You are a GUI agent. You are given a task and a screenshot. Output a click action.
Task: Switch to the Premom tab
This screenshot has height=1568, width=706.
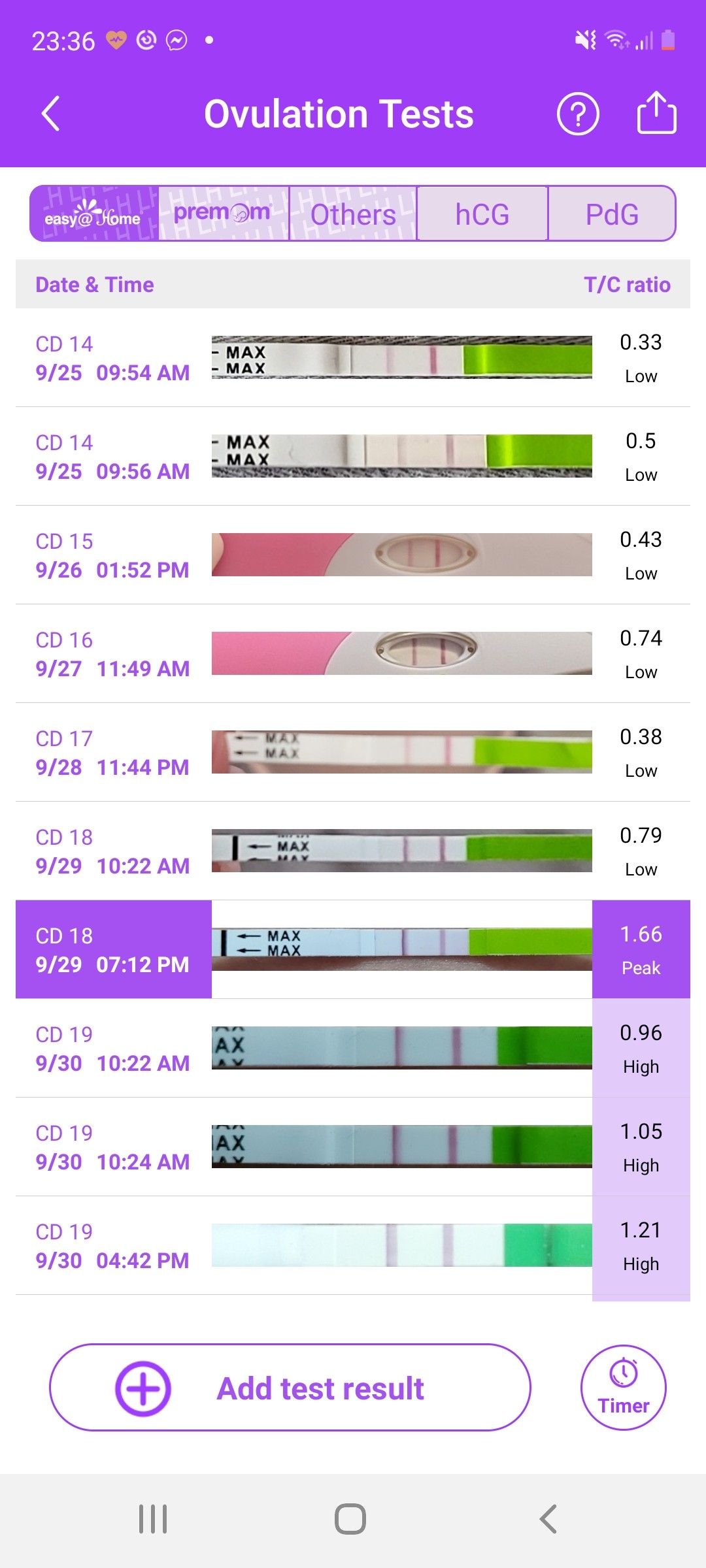click(x=223, y=214)
